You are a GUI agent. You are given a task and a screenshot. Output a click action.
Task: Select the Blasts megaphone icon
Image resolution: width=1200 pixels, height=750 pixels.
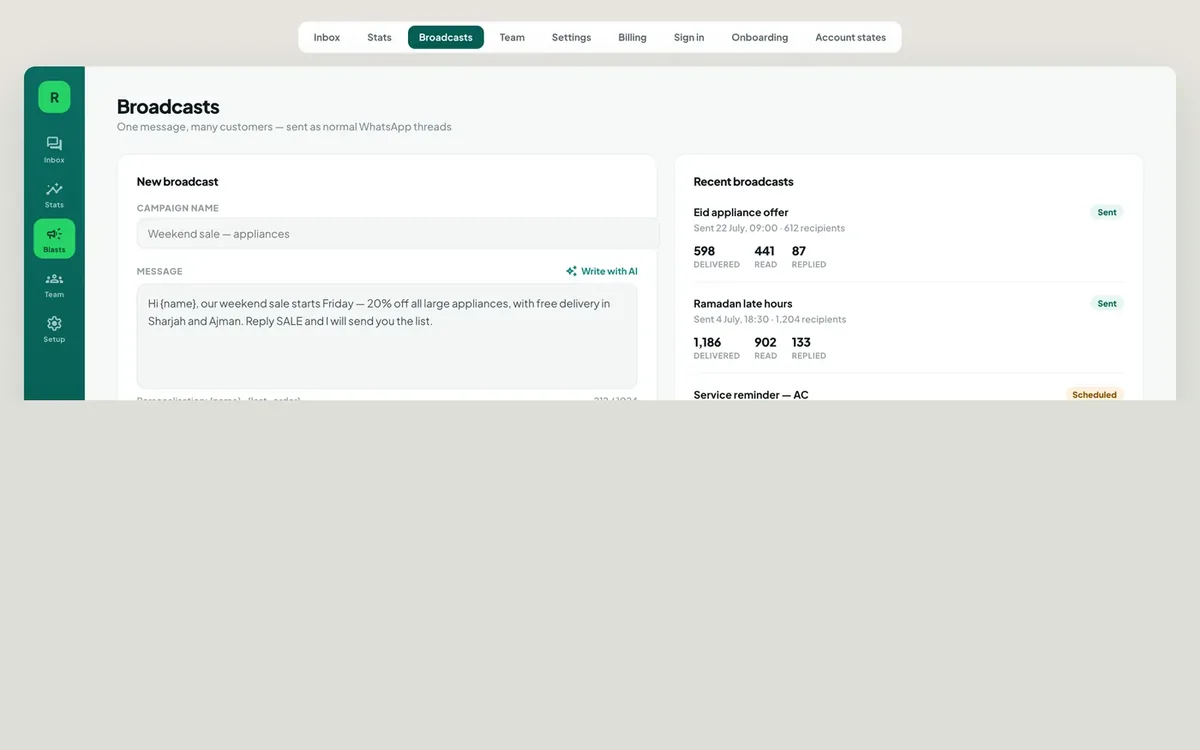tap(54, 234)
